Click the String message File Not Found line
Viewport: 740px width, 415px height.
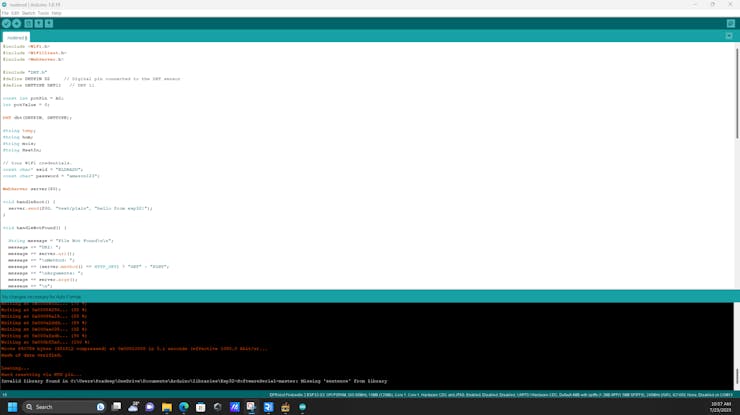coord(61,241)
